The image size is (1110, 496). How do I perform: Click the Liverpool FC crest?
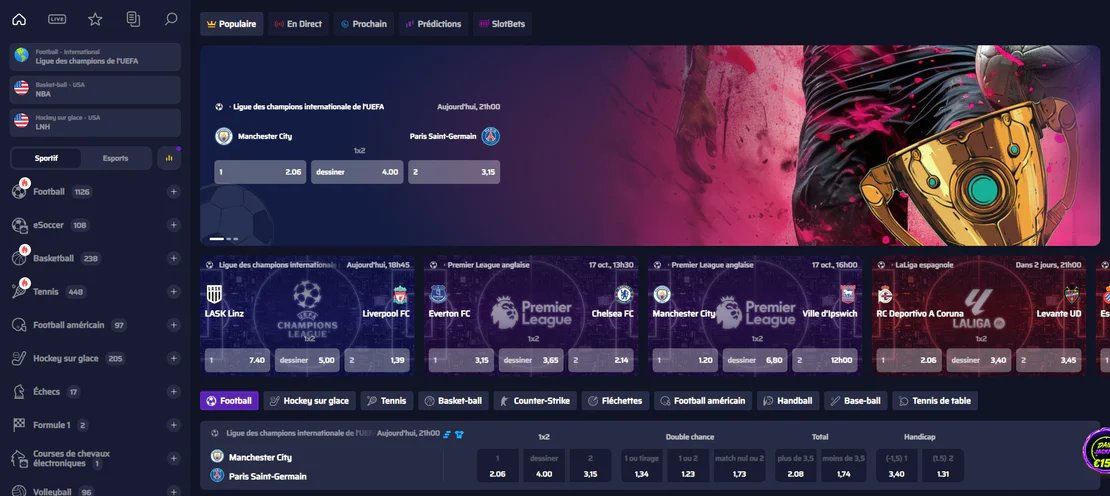click(401, 294)
